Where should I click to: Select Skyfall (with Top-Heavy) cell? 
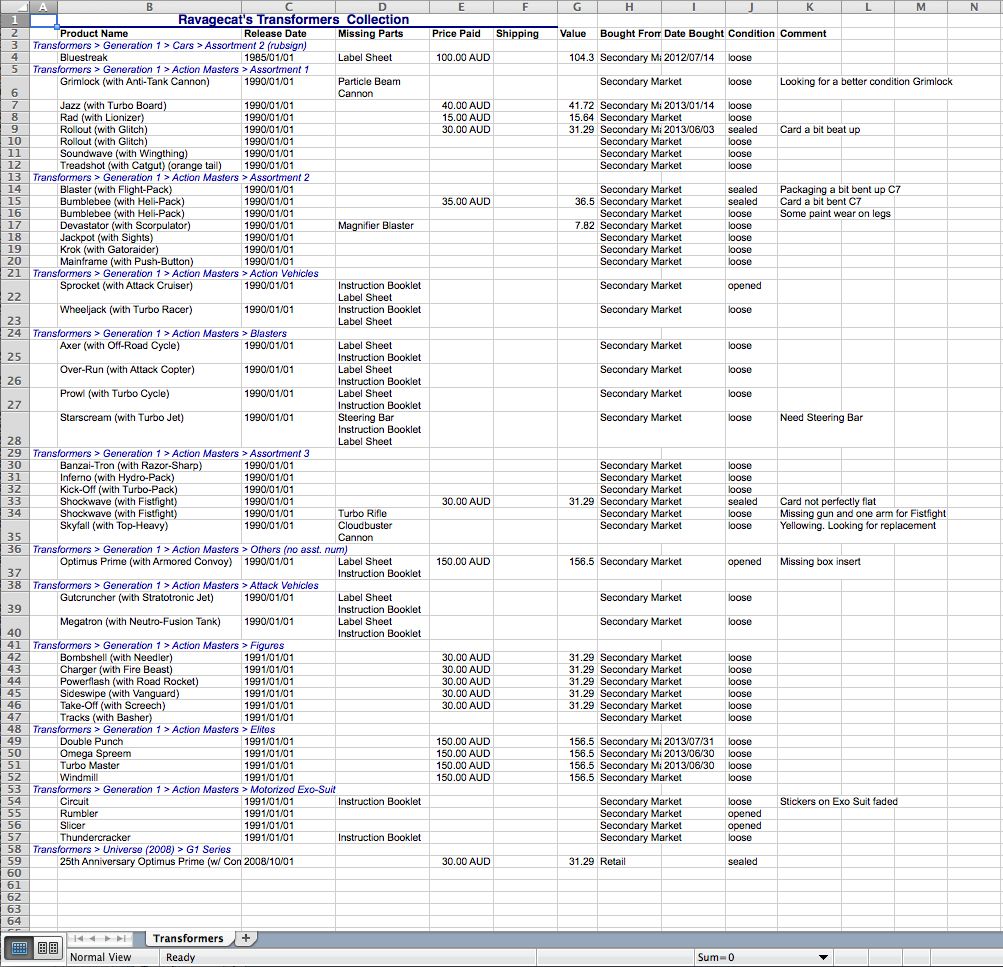click(x=149, y=531)
